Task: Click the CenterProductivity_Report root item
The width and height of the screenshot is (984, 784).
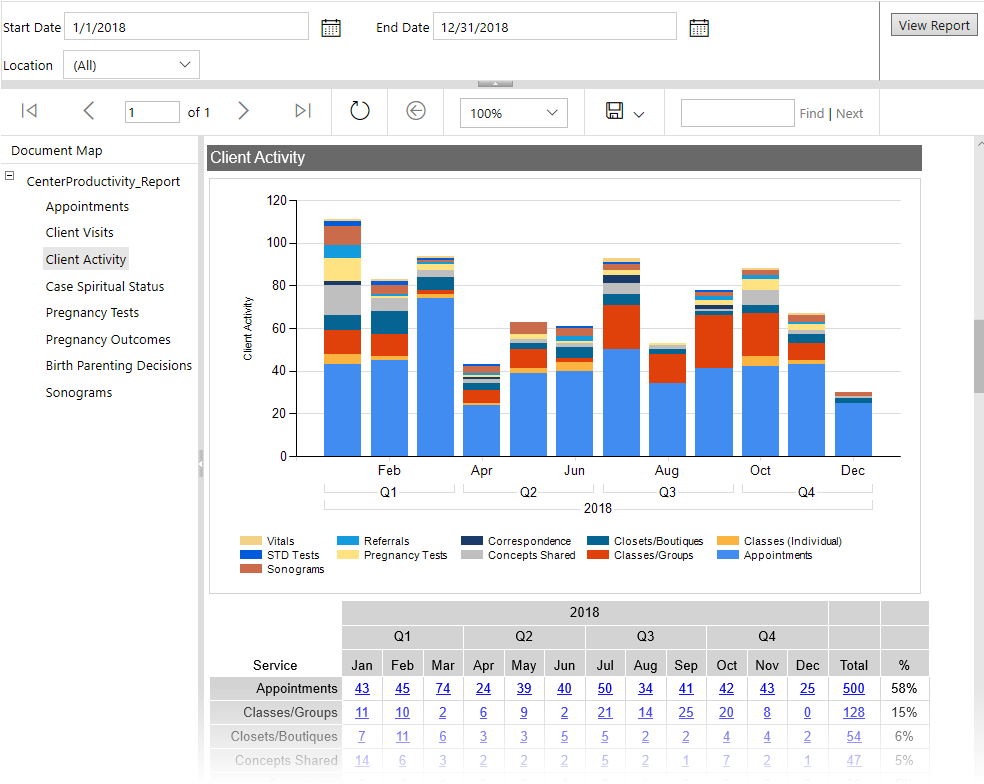Action: coord(103,181)
